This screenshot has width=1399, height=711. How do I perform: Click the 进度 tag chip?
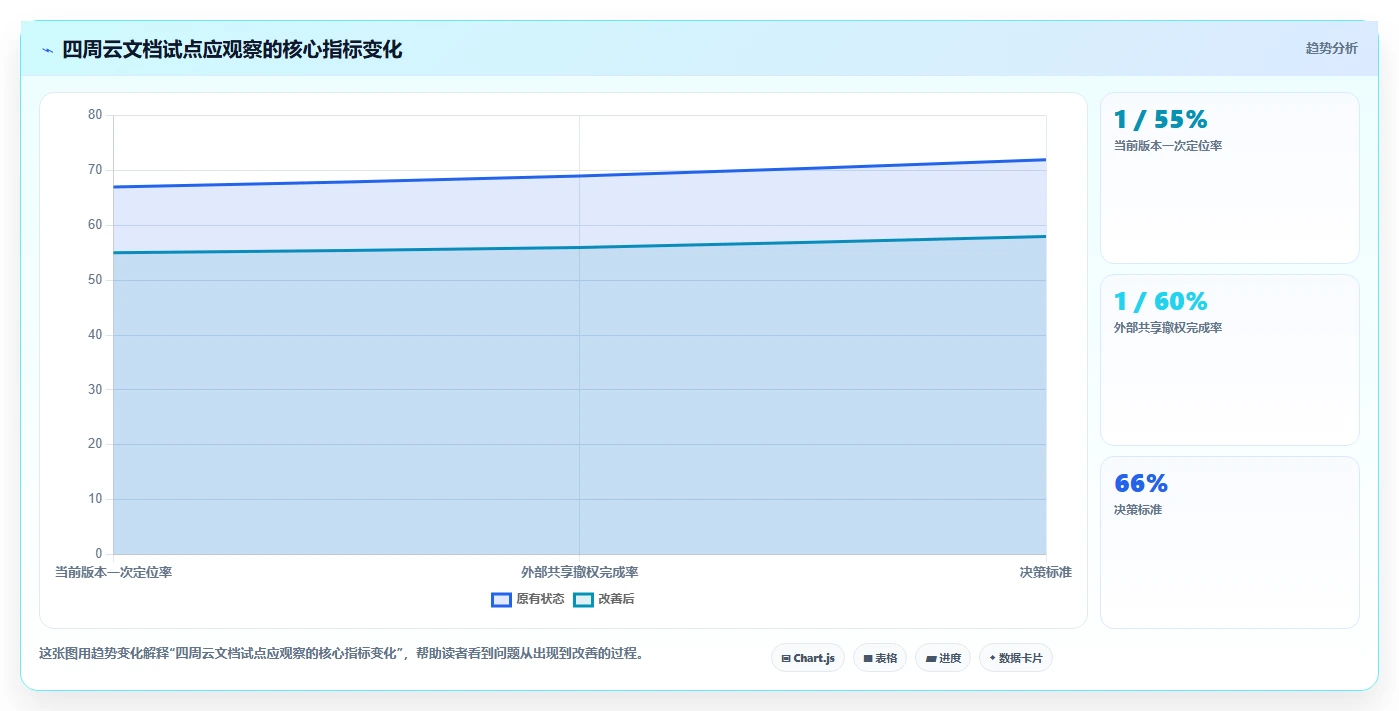click(x=943, y=658)
